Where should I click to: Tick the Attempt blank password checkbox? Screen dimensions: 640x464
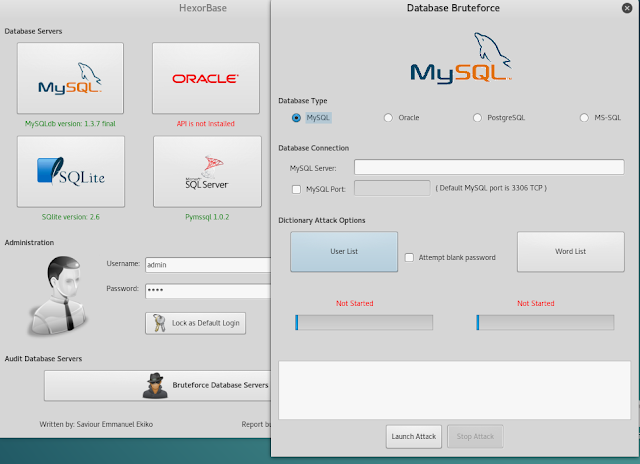(x=409, y=258)
